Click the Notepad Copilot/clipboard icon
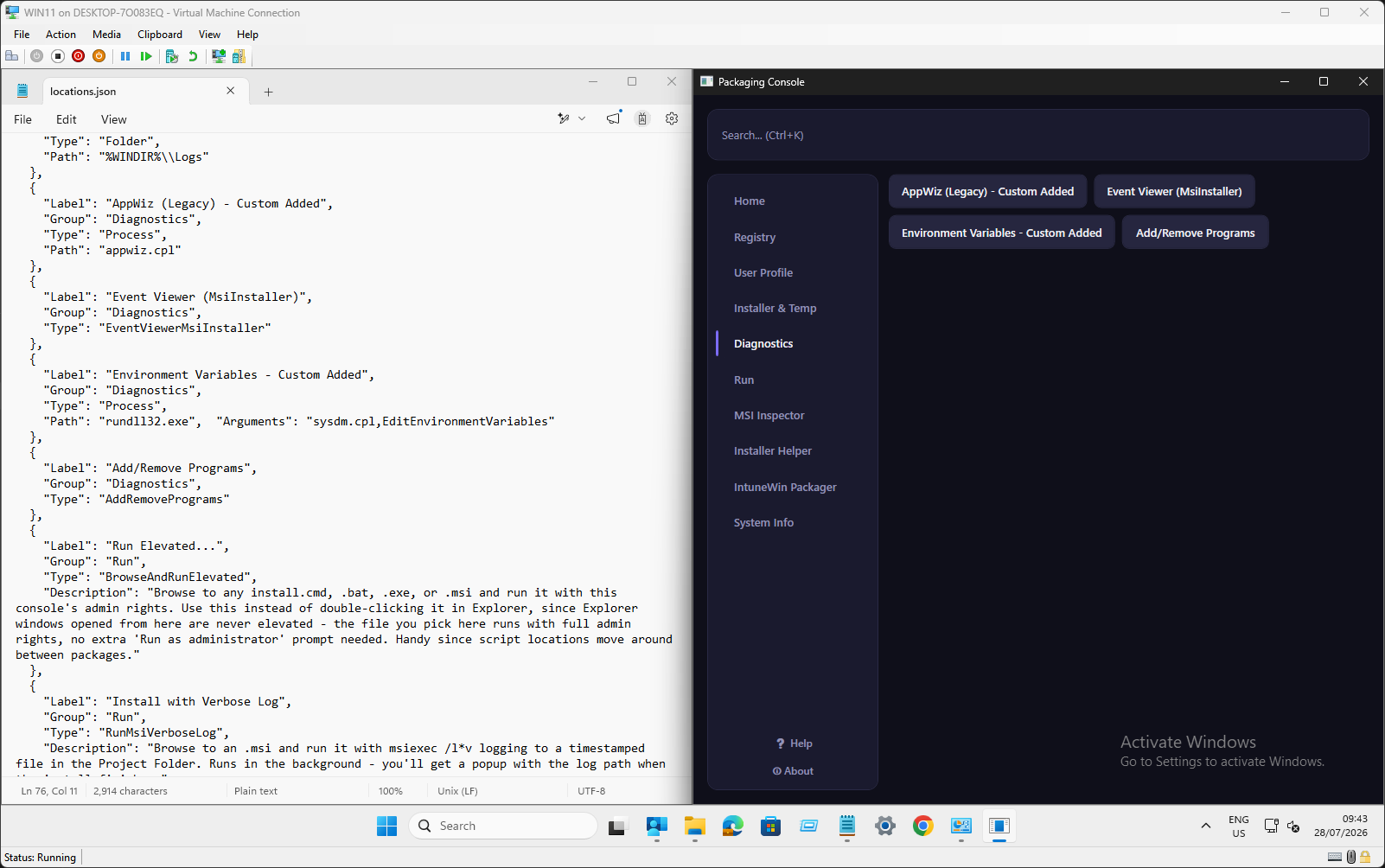The height and width of the screenshot is (868, 1385). coord(642,118)
